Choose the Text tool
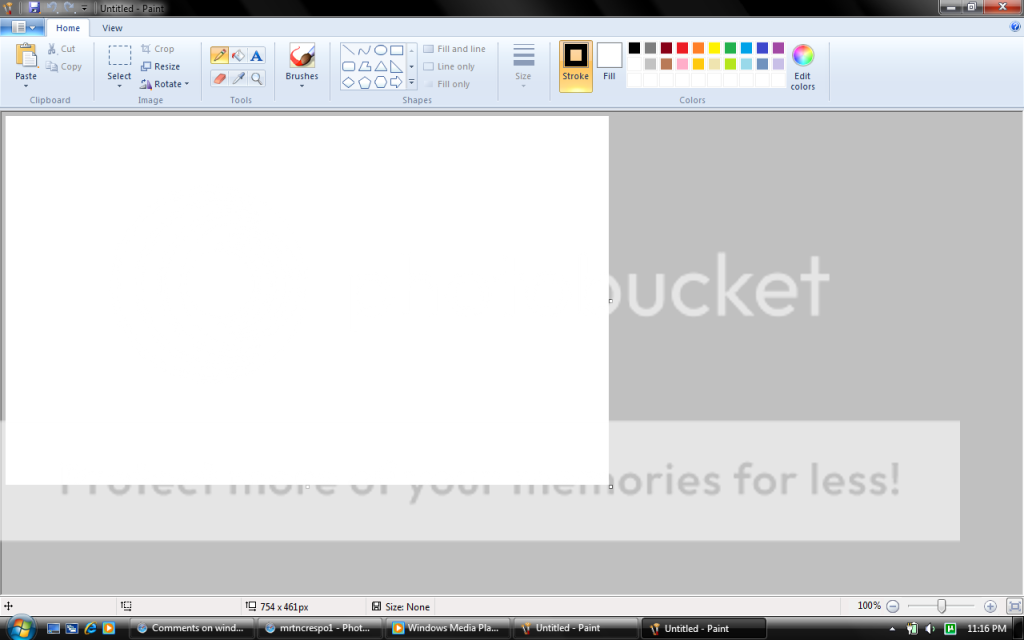1024x640 pixels. pos(257,56)
